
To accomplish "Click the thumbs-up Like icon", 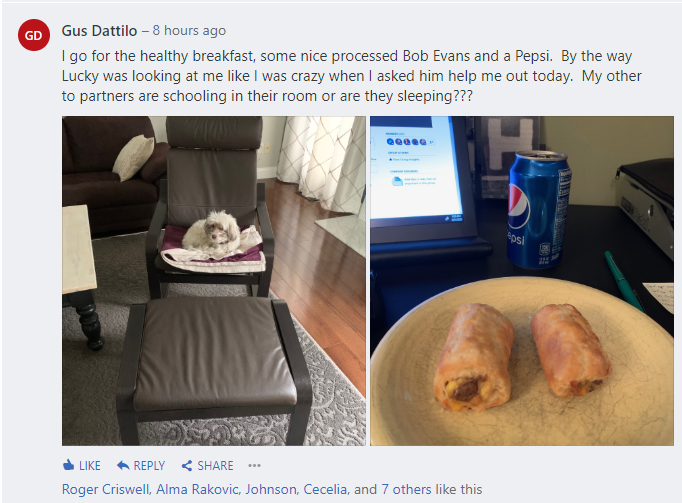I will [68, 465].
